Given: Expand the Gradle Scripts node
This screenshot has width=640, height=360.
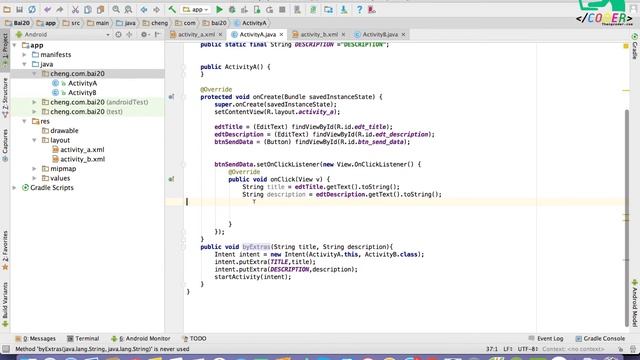Looking at the screenshot, I should click(x=15, y=188).
